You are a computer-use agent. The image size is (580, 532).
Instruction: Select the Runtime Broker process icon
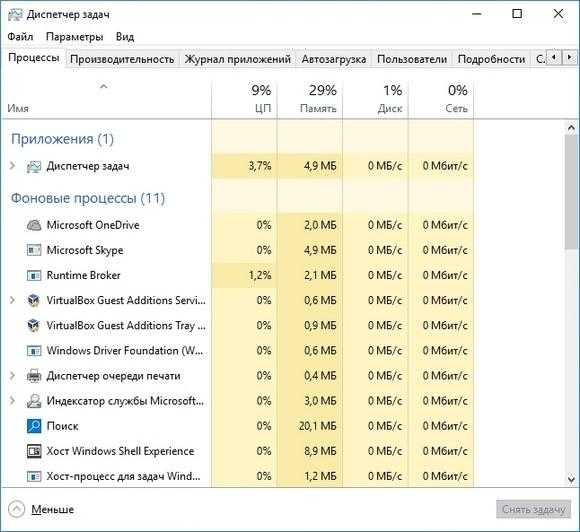tap(34, 275)
